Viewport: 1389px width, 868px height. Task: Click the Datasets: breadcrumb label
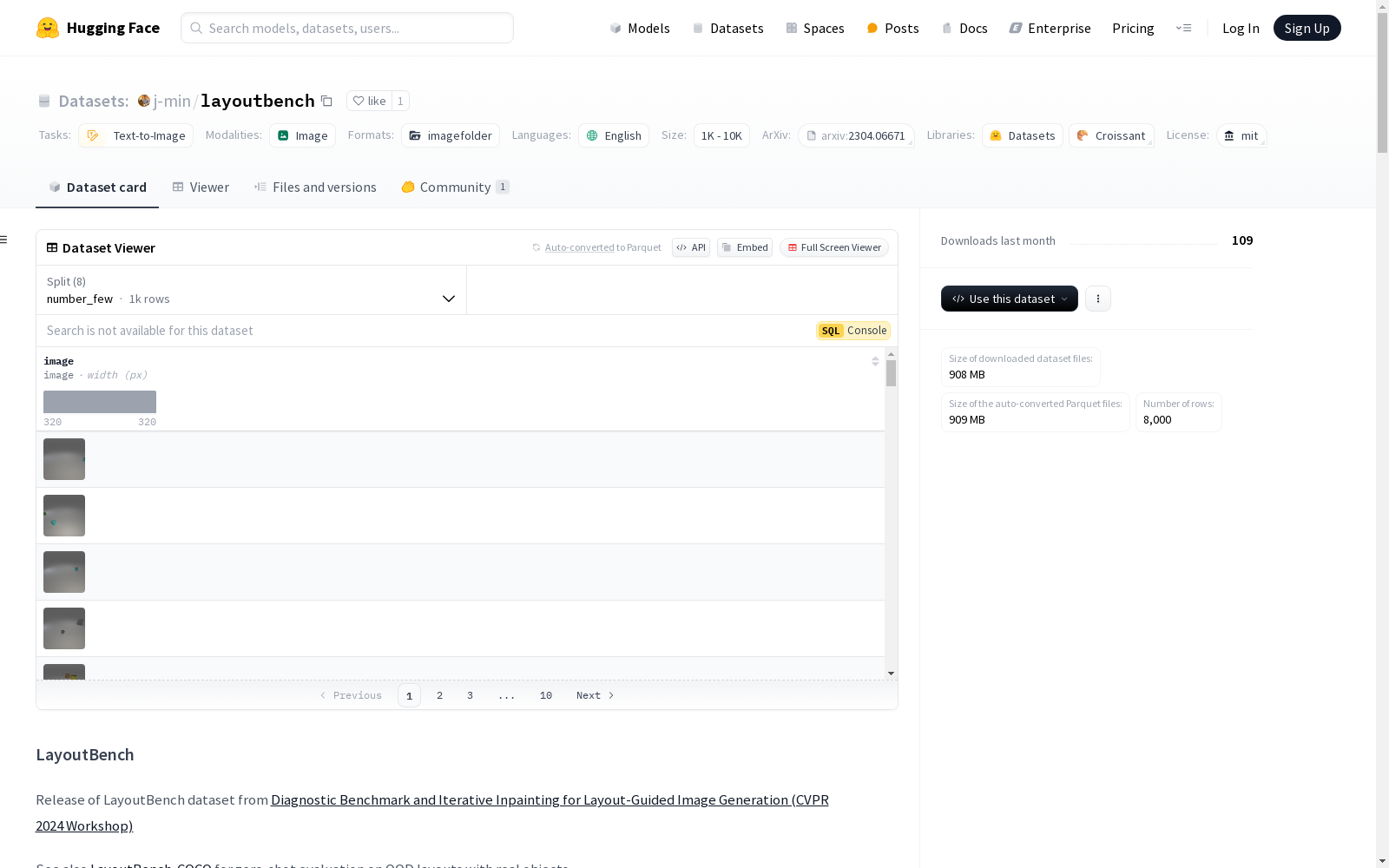pyautogui.click(x=94, y=101)
